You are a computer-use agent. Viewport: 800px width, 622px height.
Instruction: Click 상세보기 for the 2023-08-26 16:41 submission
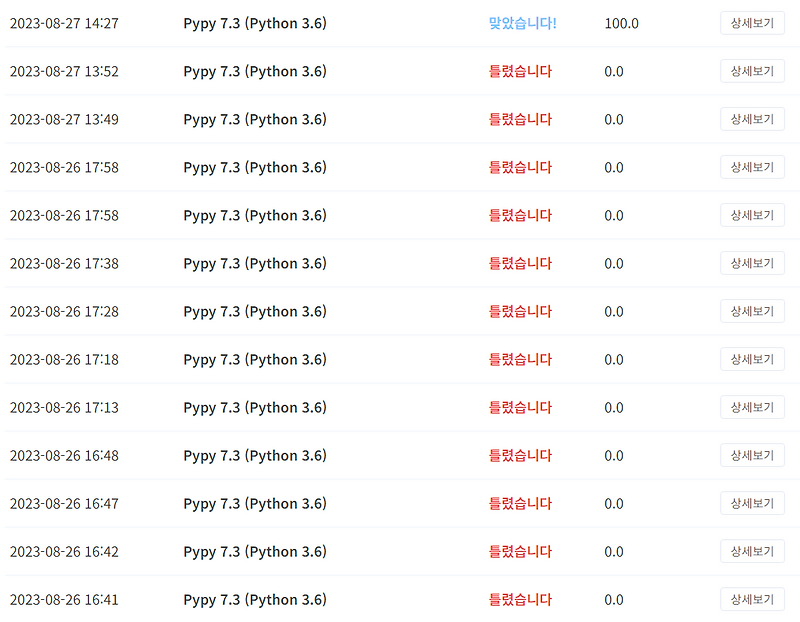pos(752,599)
